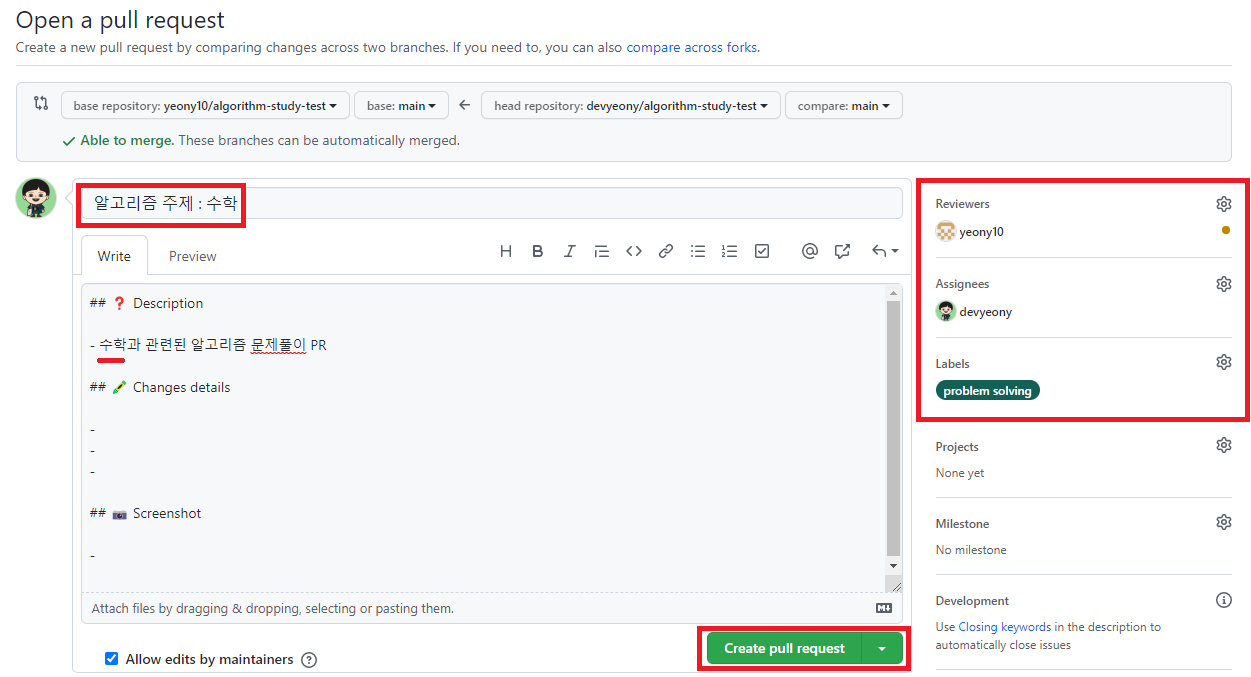Reference an issue with the cross-reference icon
The width and height of the screenshot is (1251, 677).
(x=842, y=251)
